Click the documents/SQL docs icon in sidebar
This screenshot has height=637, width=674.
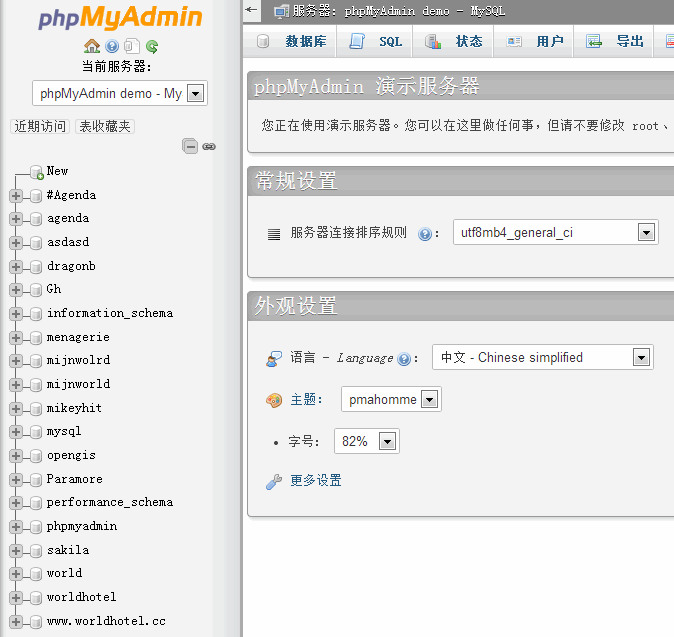[x=132, y=46]
